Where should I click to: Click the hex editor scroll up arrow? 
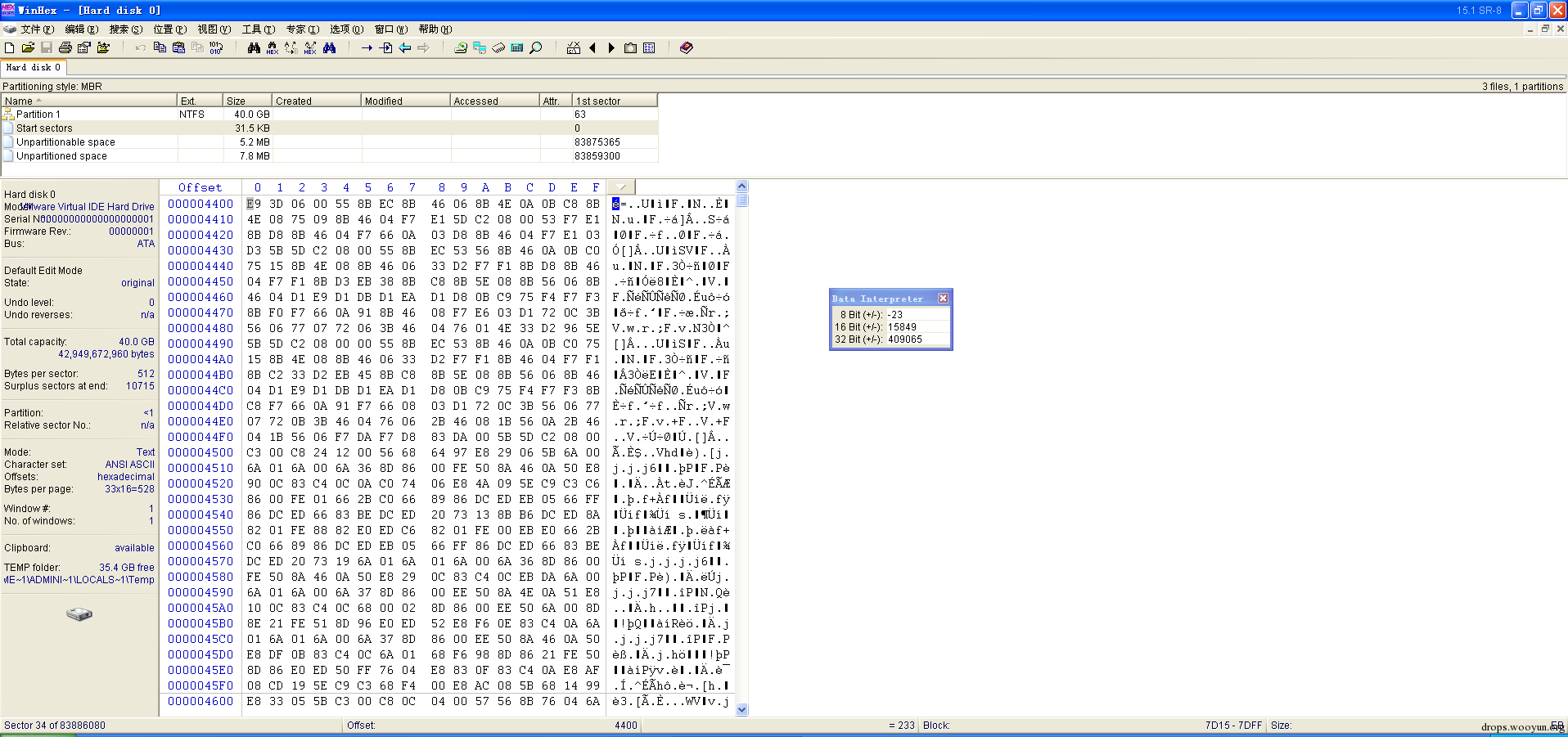point(742,186)
